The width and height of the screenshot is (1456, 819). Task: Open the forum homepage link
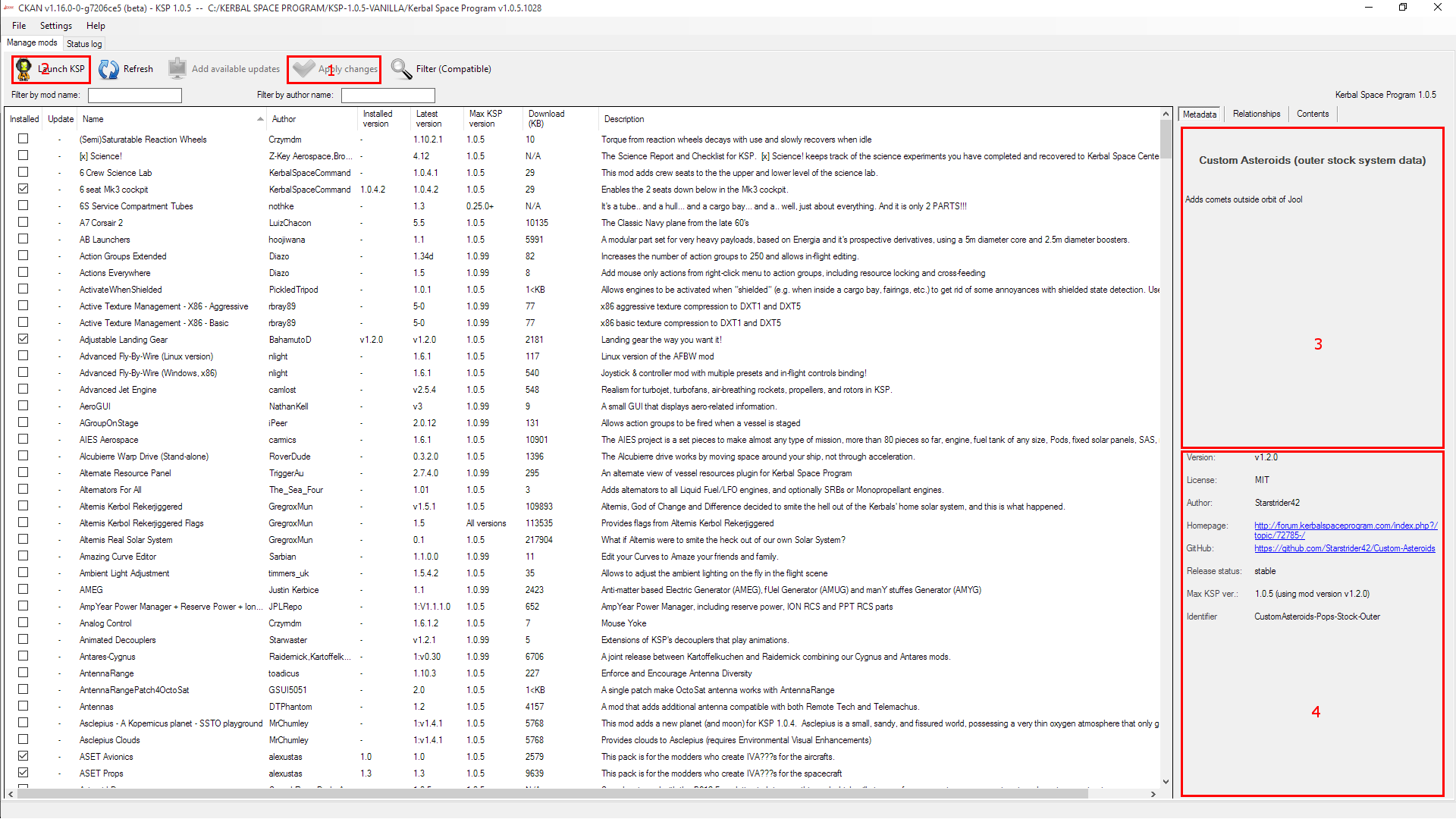coord(1345,530)
